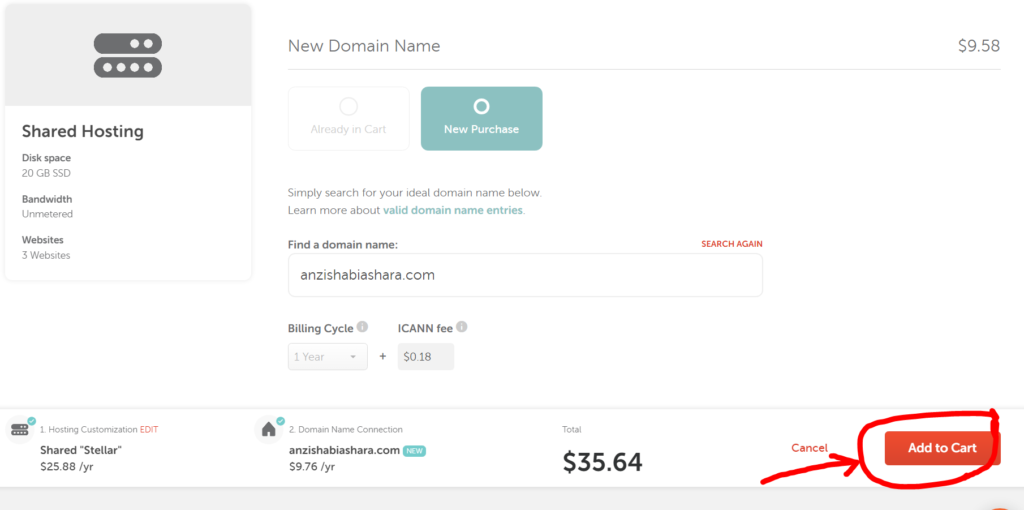Click the ICANN fee info icon
Image resolution: width=1024 pixels, height=510 pixels.
462,327
